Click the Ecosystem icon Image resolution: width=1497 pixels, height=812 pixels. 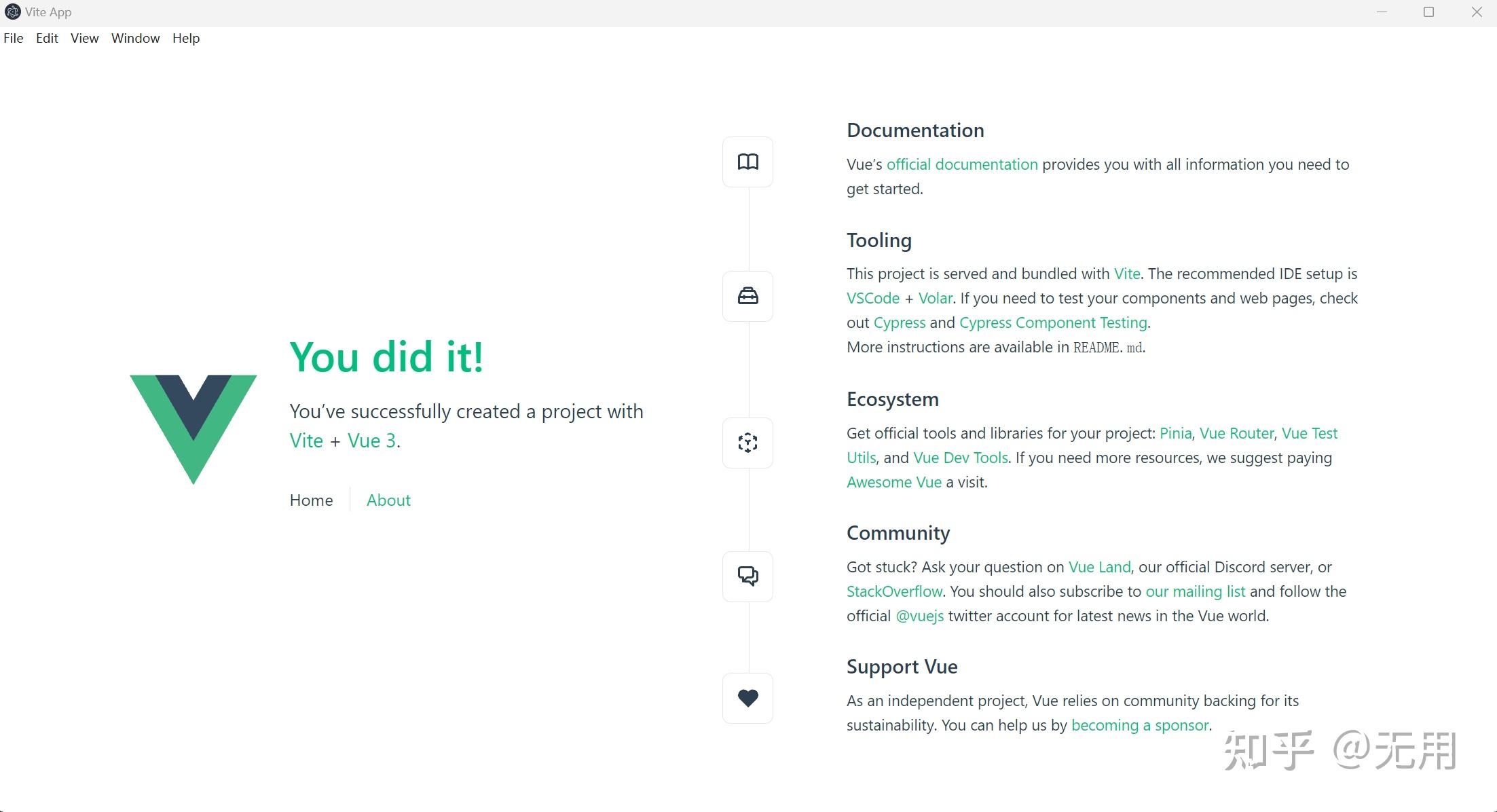(747, 443)
